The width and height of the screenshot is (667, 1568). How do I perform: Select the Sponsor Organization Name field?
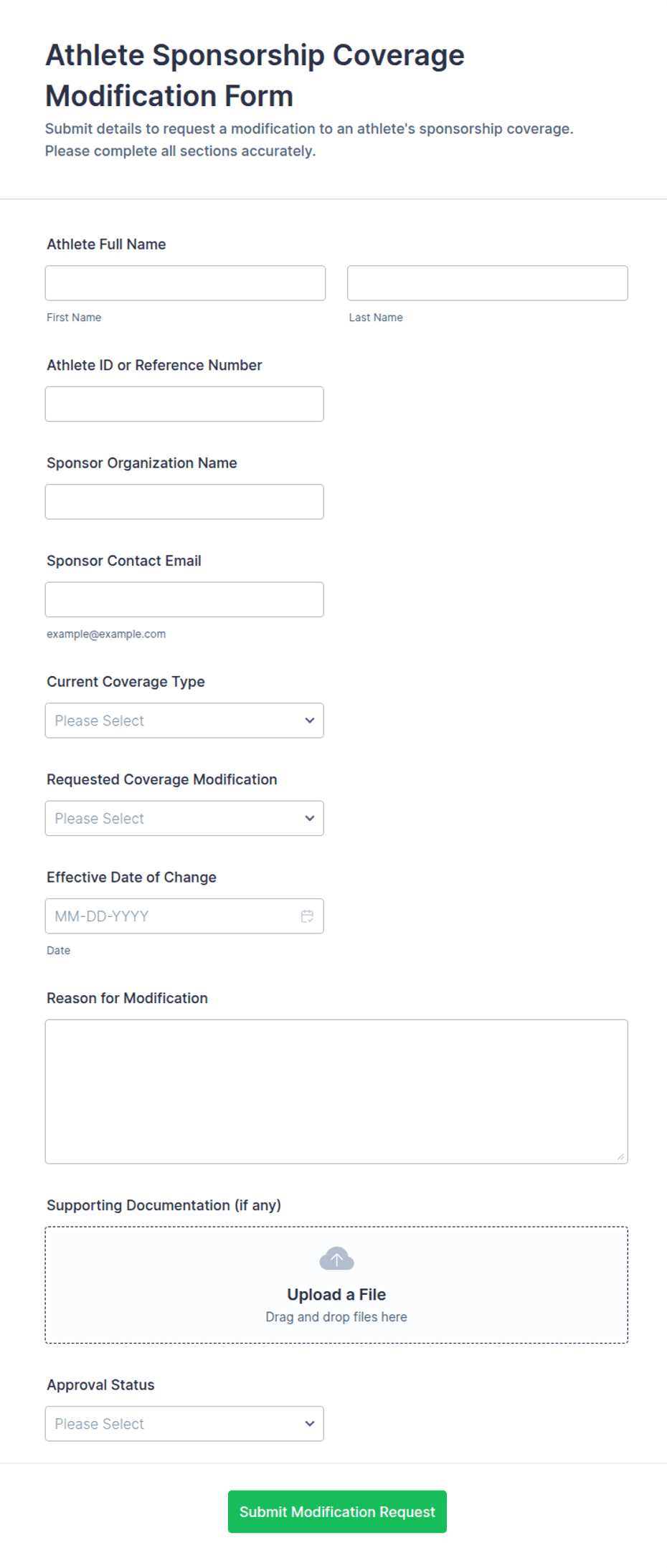[x=184, y=502]
